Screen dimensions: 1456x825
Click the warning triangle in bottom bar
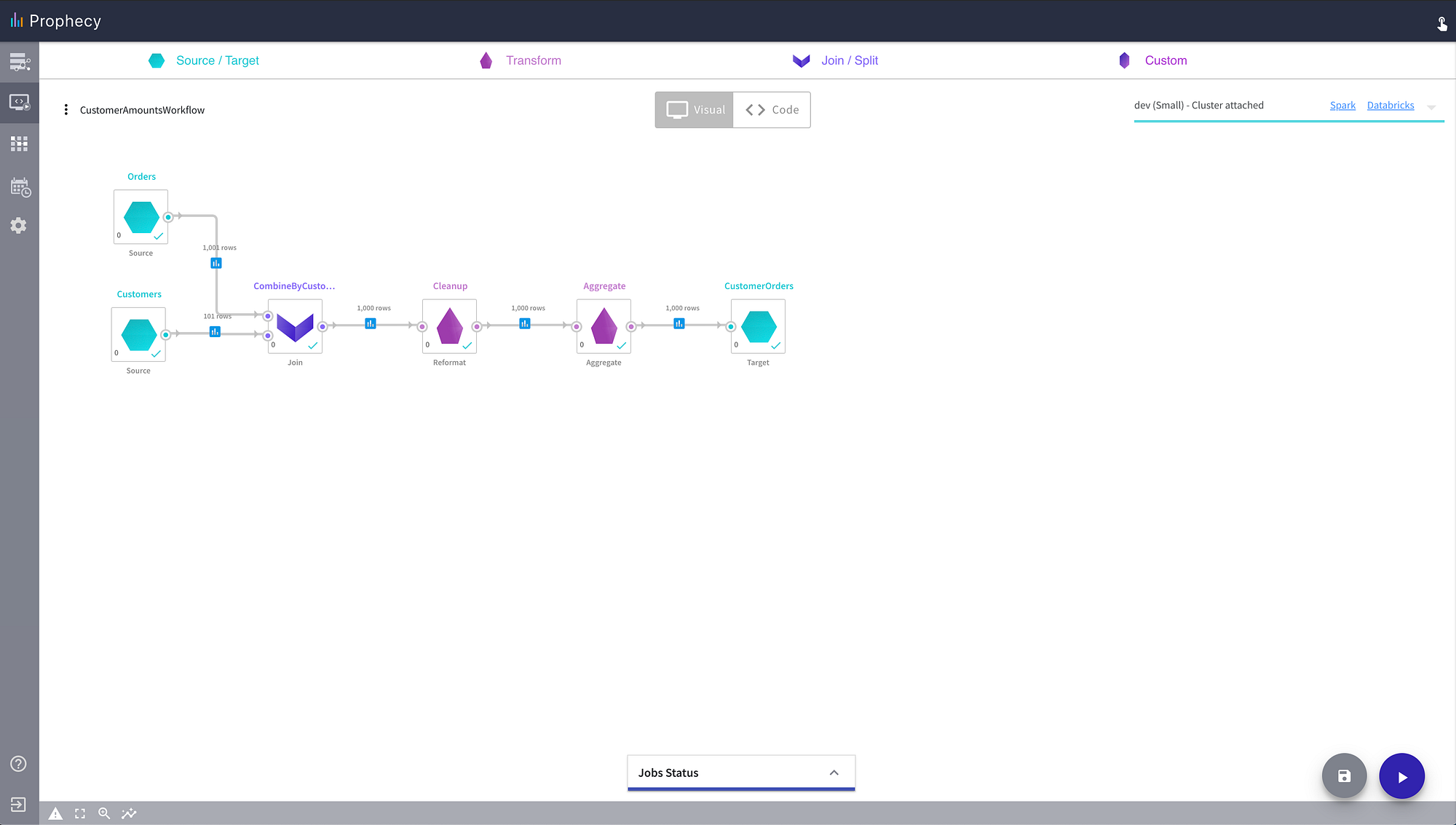[x=55, y=814]
